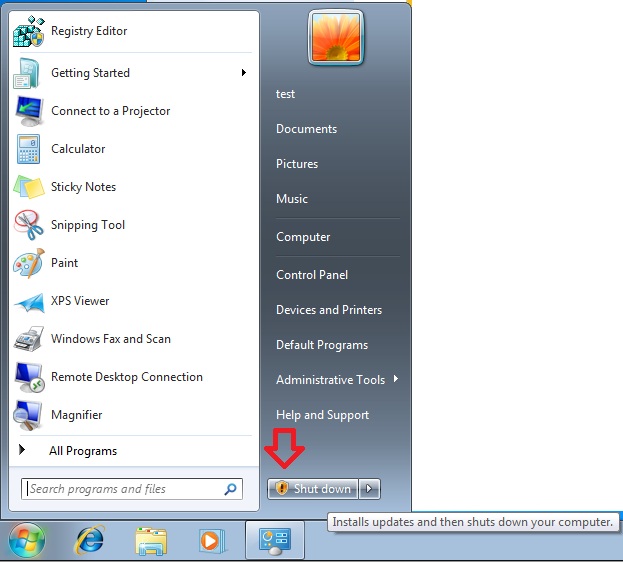Screen dimensions: 623x562
Task: Click the search magnifying glass icon
Action: tap(230, 489)
